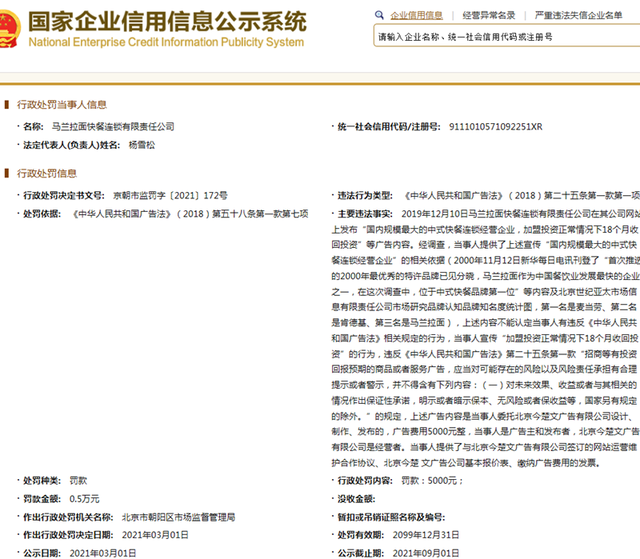Click the 国家企业信用信息公示系统 title
The image size is (640, 559).
[x=167, y=22]
